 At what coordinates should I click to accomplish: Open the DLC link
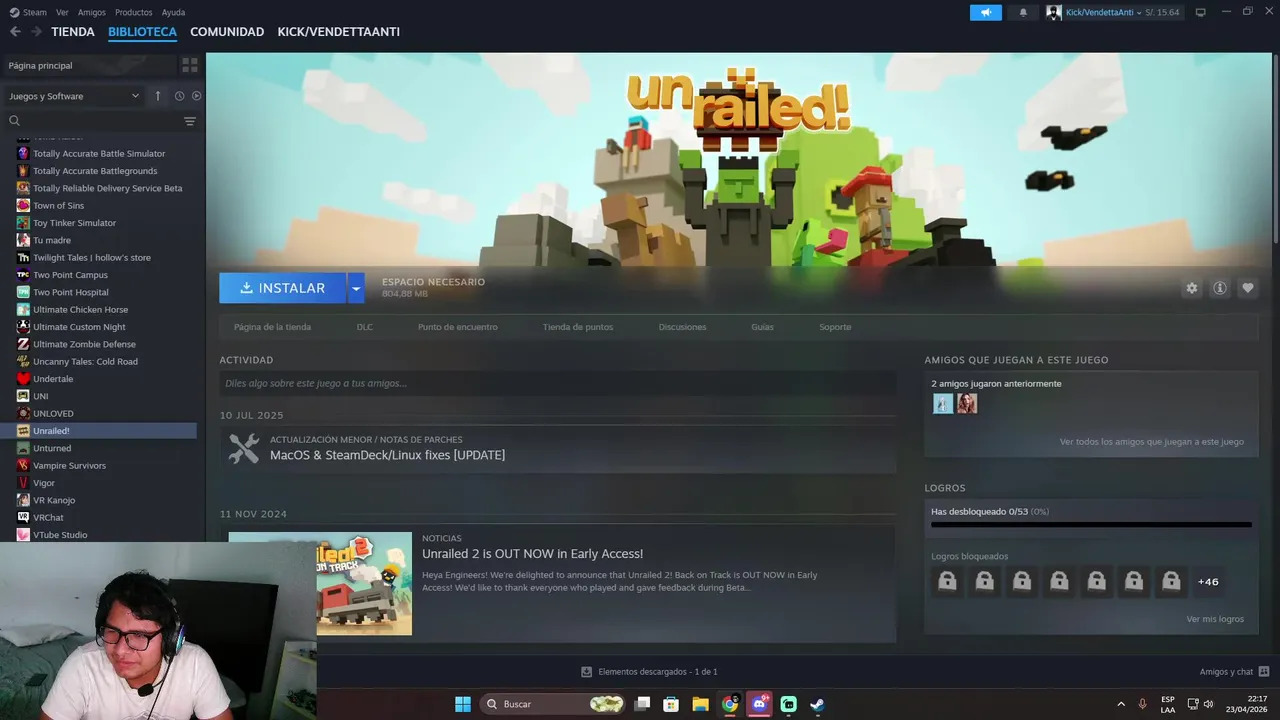(365, 327)
